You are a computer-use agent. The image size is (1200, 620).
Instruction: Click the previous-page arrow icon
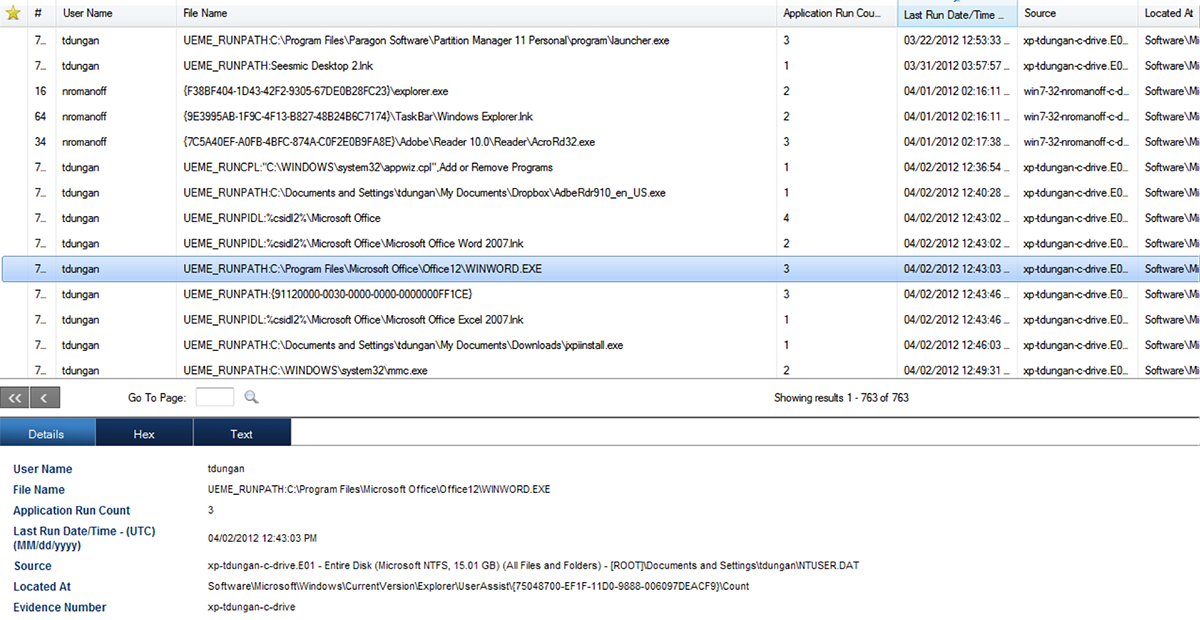[x=44, y=397]
